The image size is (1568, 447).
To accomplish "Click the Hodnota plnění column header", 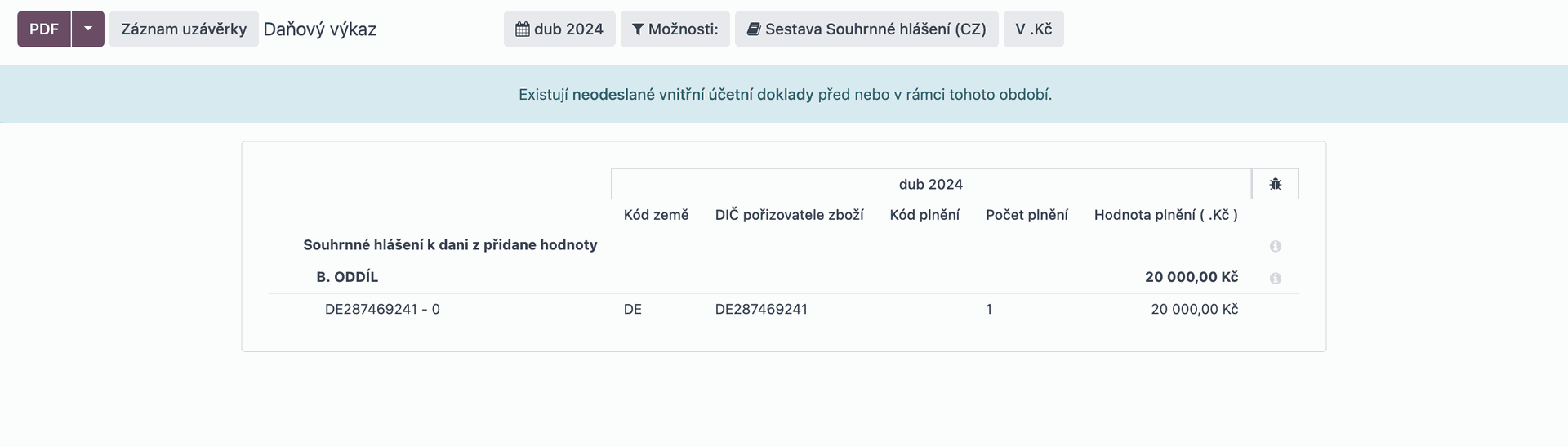I will [1166, 215].
